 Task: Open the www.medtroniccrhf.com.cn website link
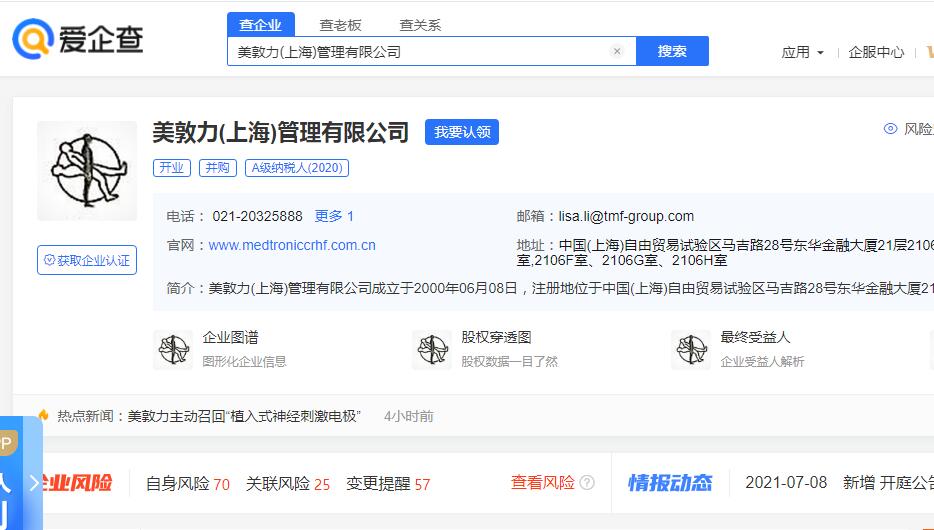[292, 245]
